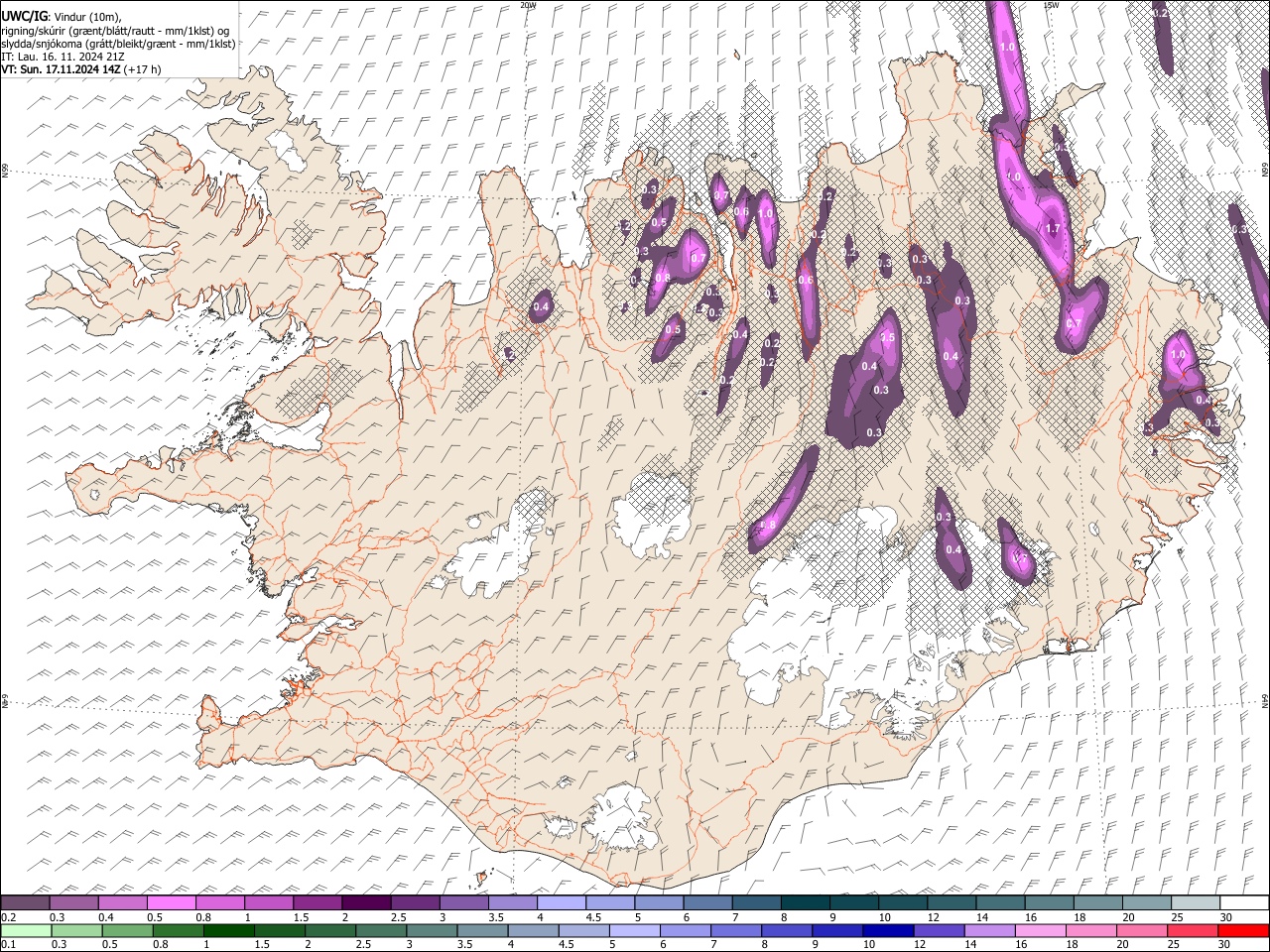Choose the upper legend swatch from 3.5 to 4
Image resolution: width=1270 pixels, height=952 pixels.
(512, 902)
